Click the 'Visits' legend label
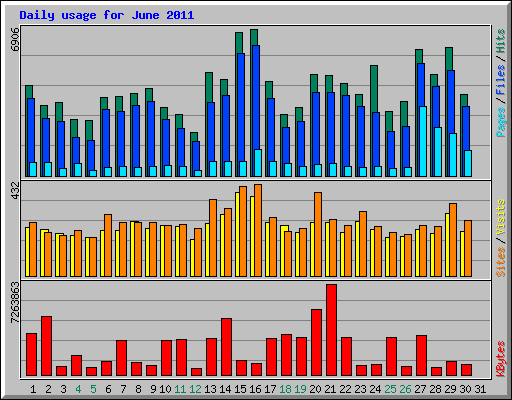Viewport: 512px width, 400px height. click(500, 218)
